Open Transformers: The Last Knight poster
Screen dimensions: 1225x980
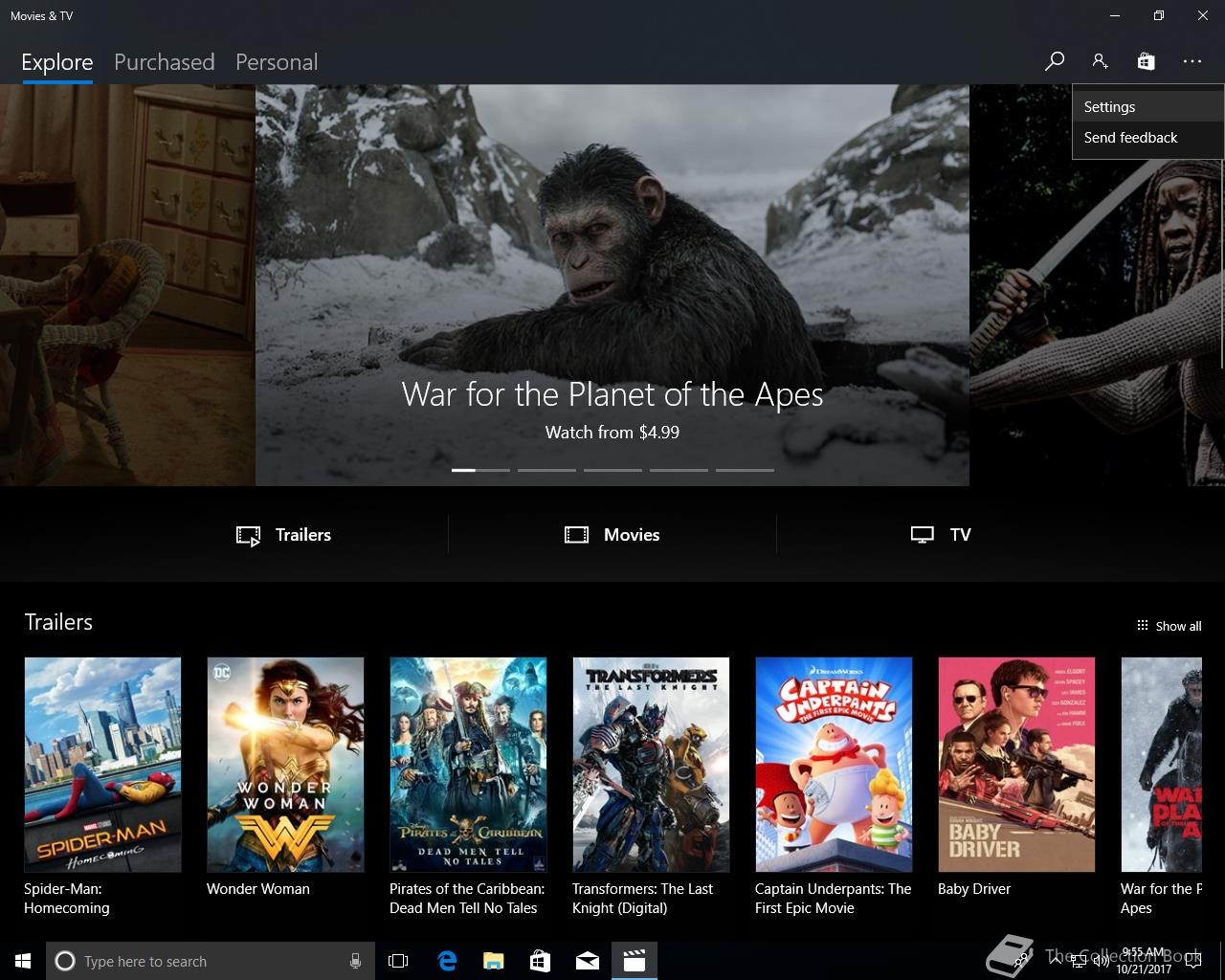point(651,765)
